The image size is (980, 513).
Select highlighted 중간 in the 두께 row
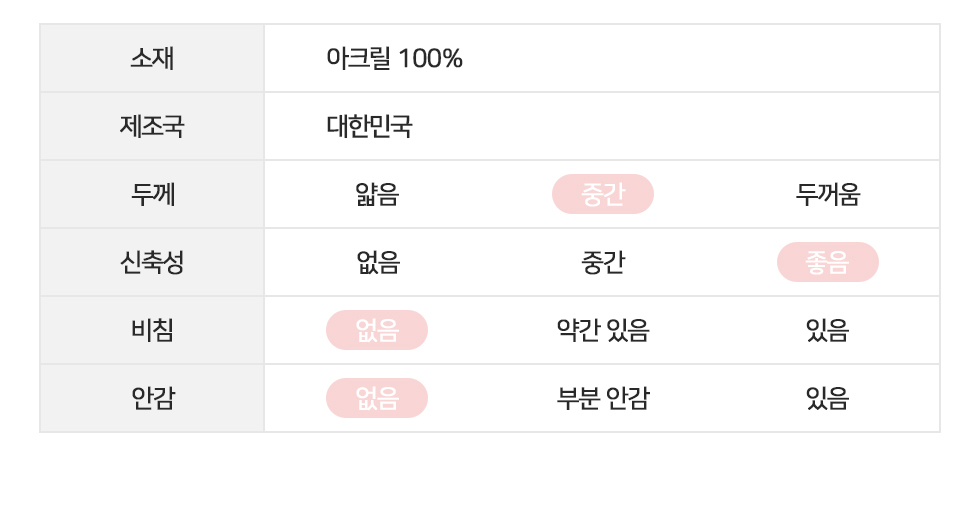603,195
